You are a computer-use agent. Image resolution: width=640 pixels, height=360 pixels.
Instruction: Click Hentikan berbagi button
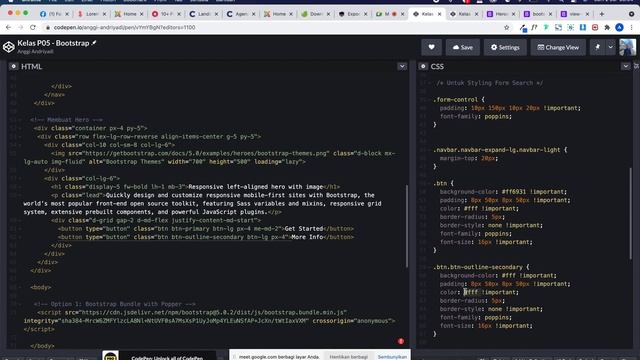[349, 356]
